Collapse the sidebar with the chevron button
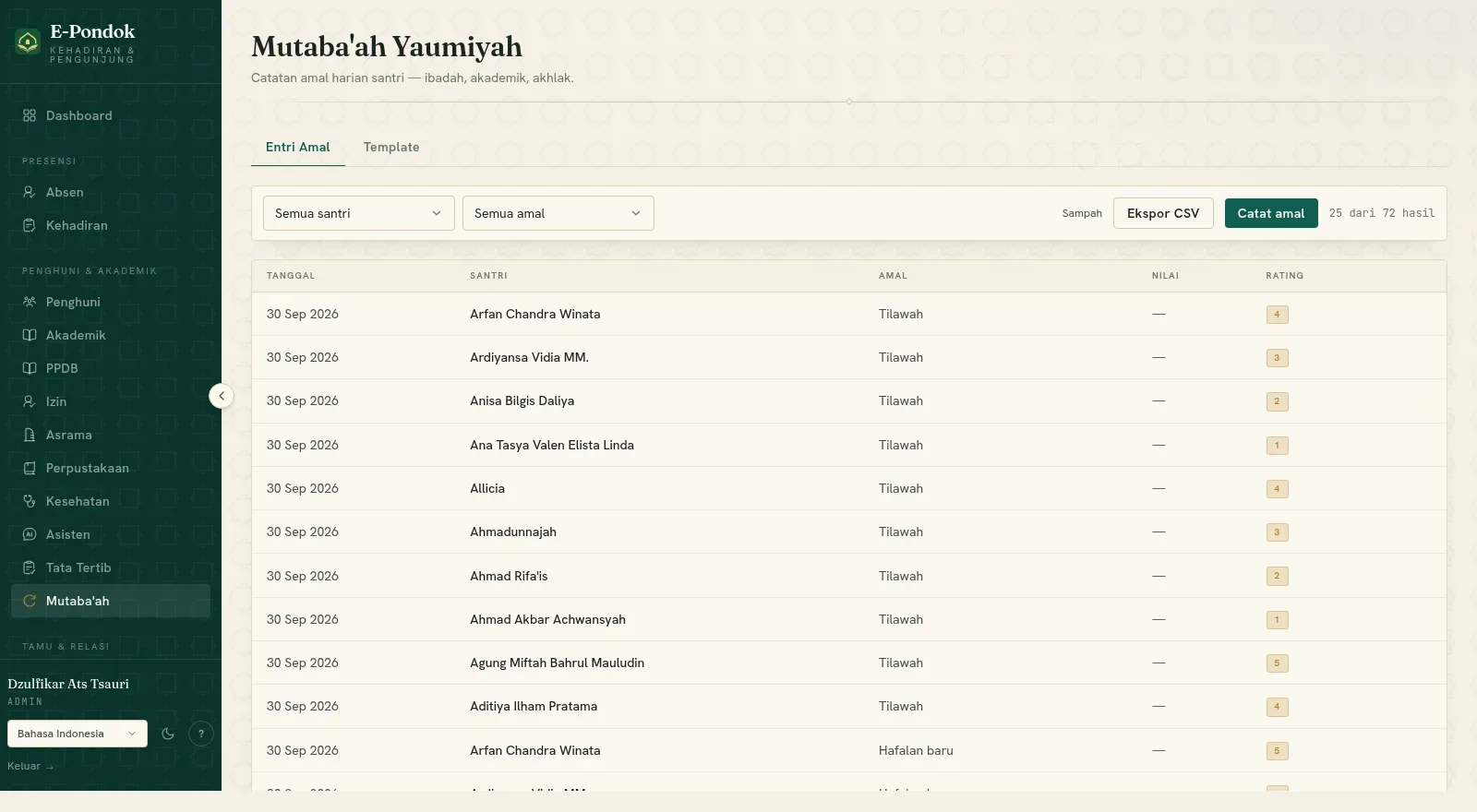 pyautogui.click(x=222, y=396)
